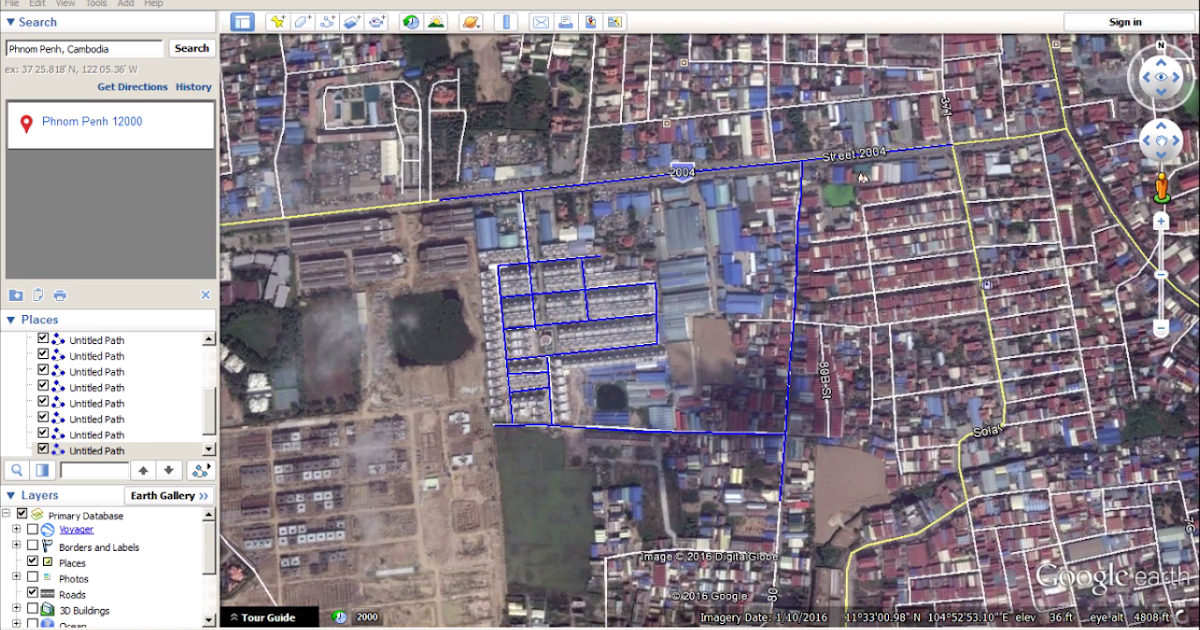Click the Get Directions link
Image resolution: width=1200 pixels, height=630 pixels.
[132, 86]
